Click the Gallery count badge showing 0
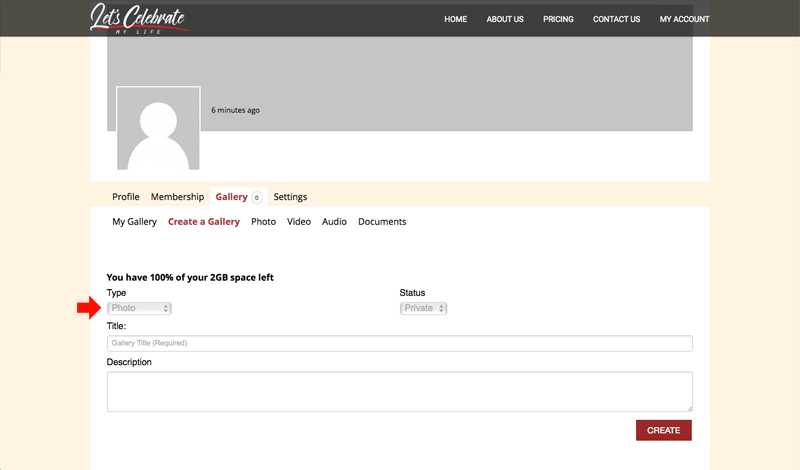 point(257,197)
